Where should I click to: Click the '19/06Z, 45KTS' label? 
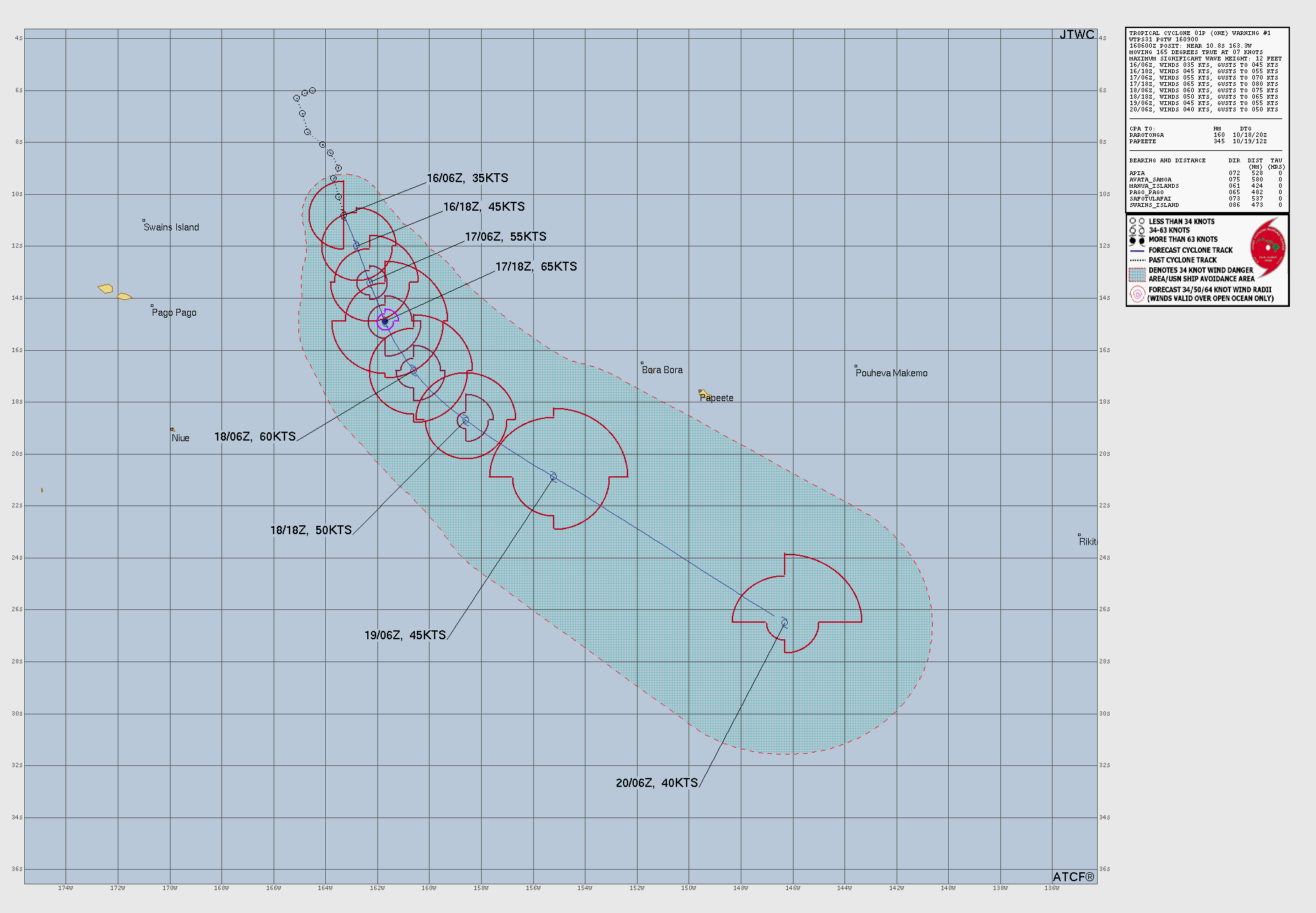pyautogui.click(x=405, y=635)
